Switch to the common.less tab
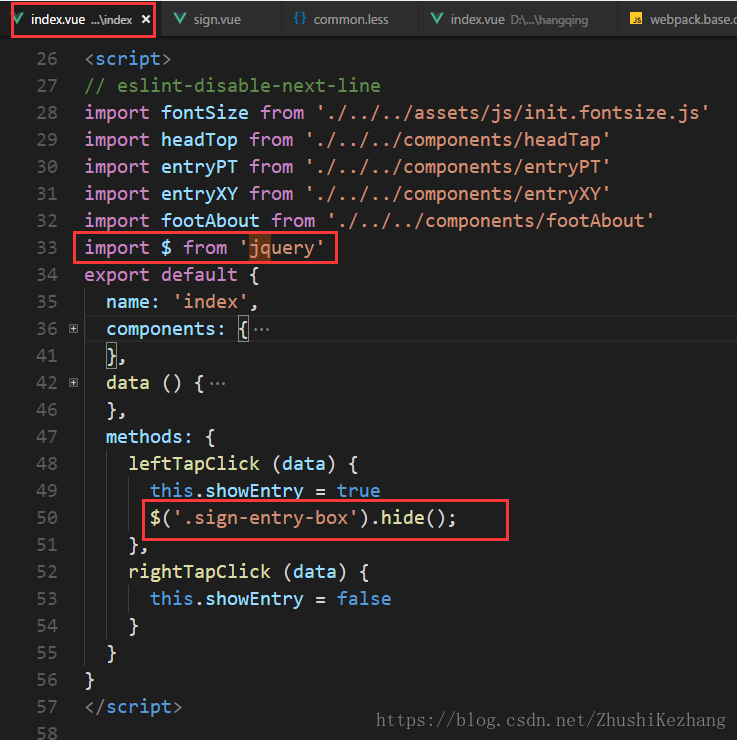 (350, 19)
